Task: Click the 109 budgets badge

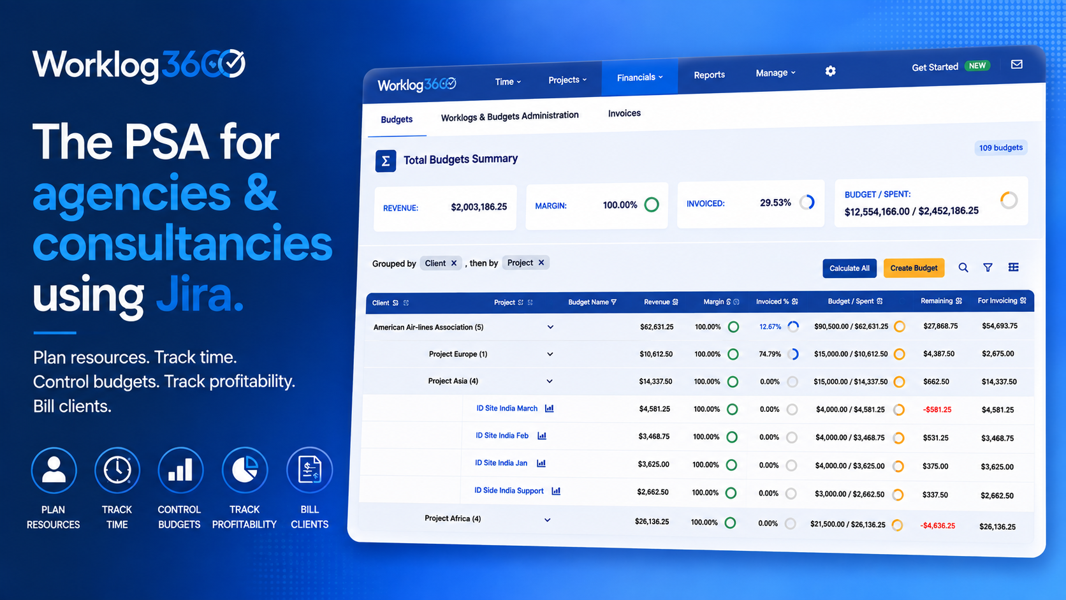Action: [x=1001, y=148]
